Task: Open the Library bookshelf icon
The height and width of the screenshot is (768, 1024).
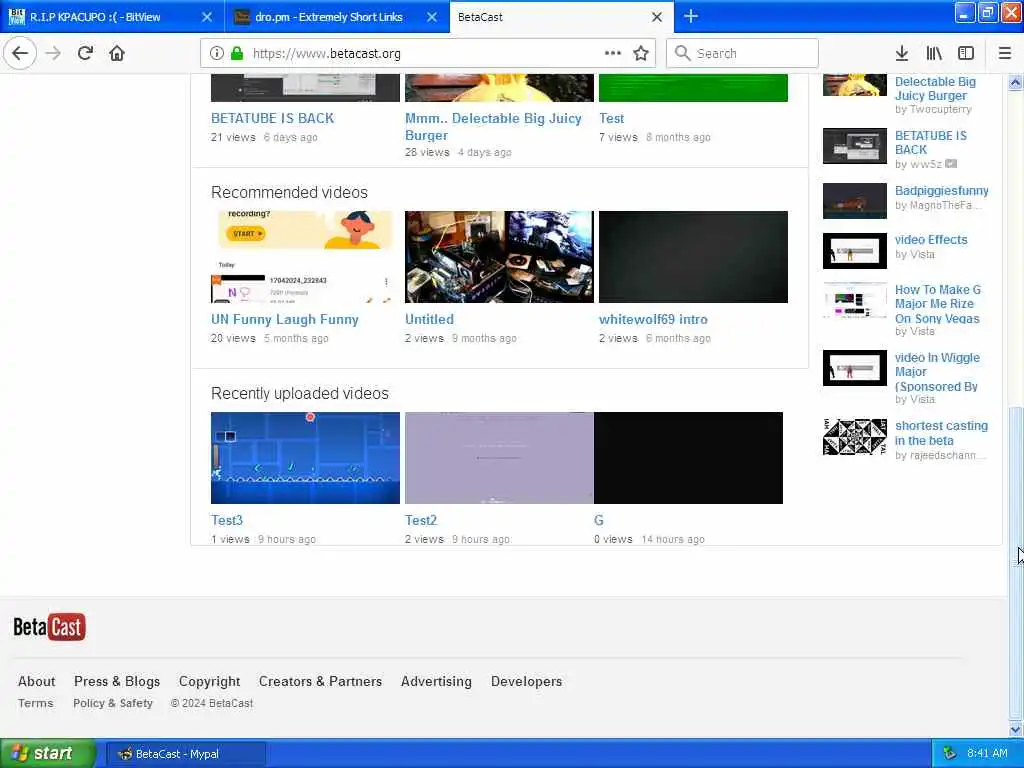Action: (934, 54)
